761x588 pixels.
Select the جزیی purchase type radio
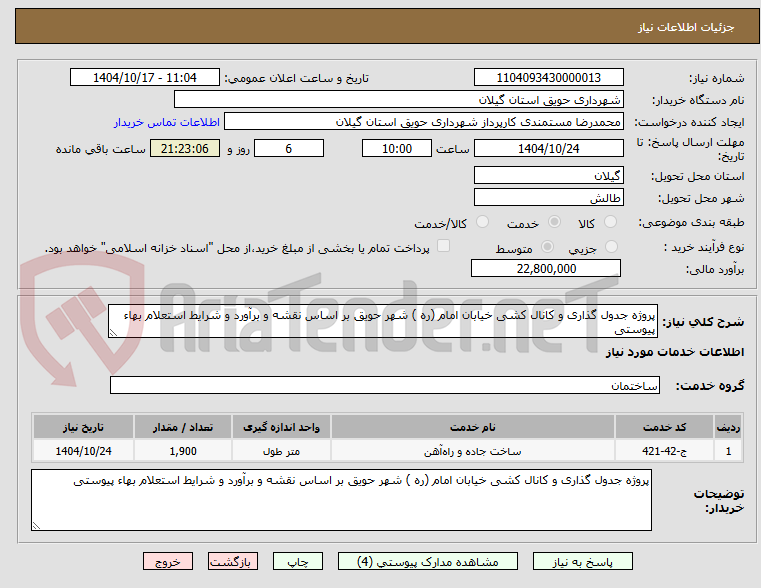click(612, 246)
